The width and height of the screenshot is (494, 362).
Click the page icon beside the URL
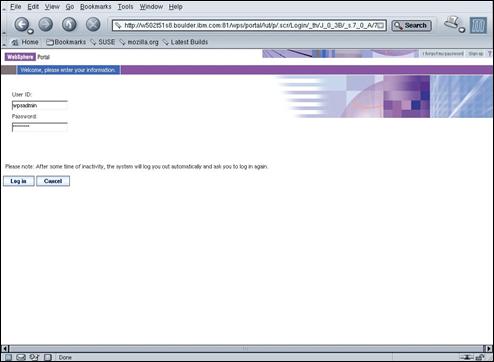point(118,25)
